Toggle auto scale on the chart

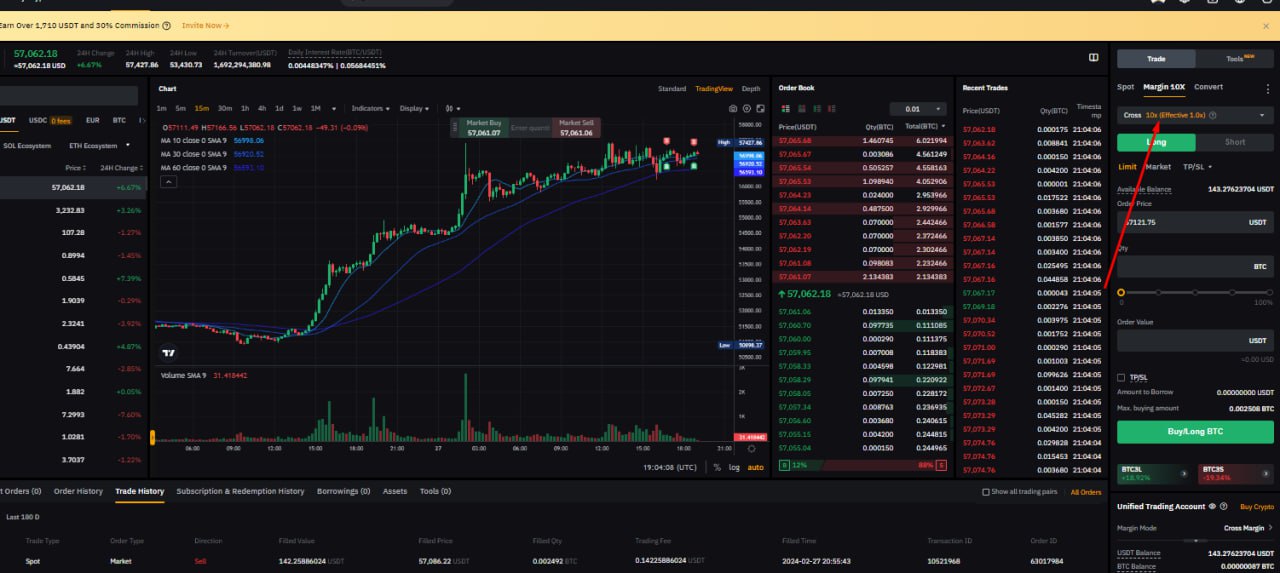coord(755,467)
